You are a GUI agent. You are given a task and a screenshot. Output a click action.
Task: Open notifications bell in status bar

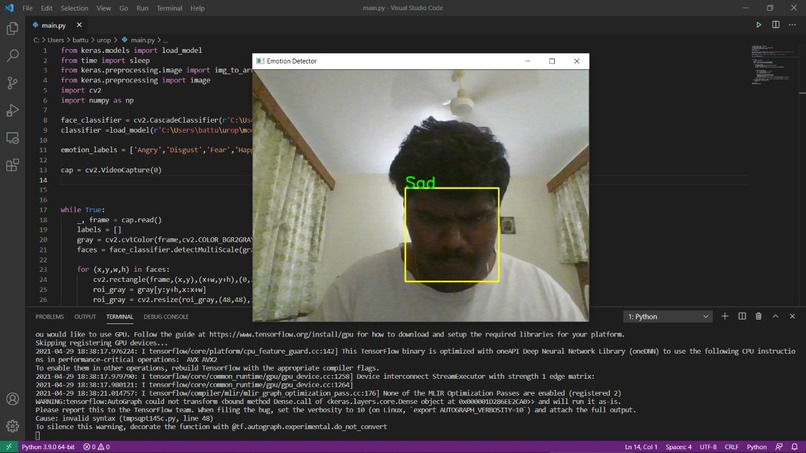[795, 447]
